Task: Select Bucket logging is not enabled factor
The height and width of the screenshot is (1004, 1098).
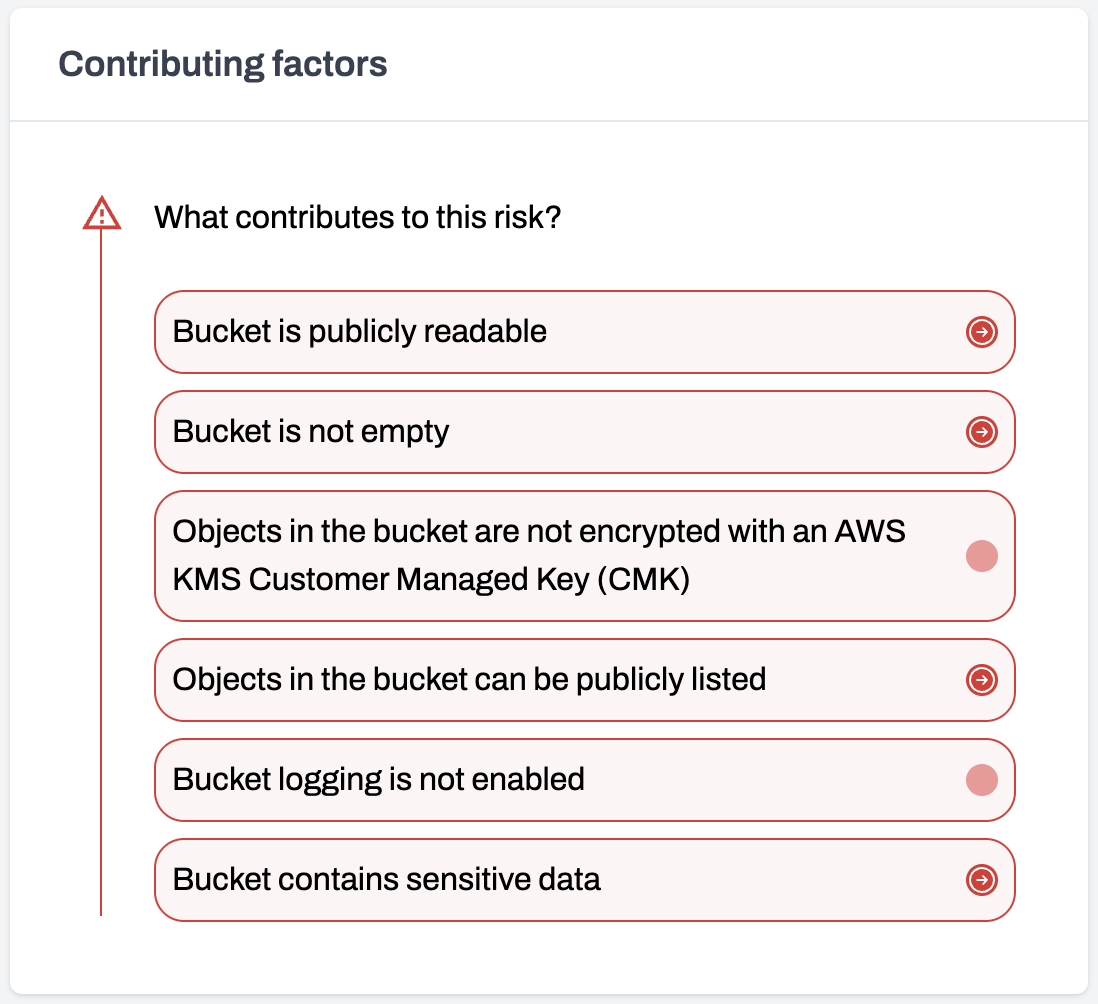Action: tap(585, 780)
